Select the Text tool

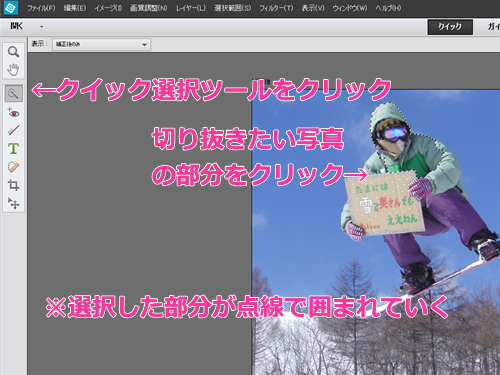point(13,148)
